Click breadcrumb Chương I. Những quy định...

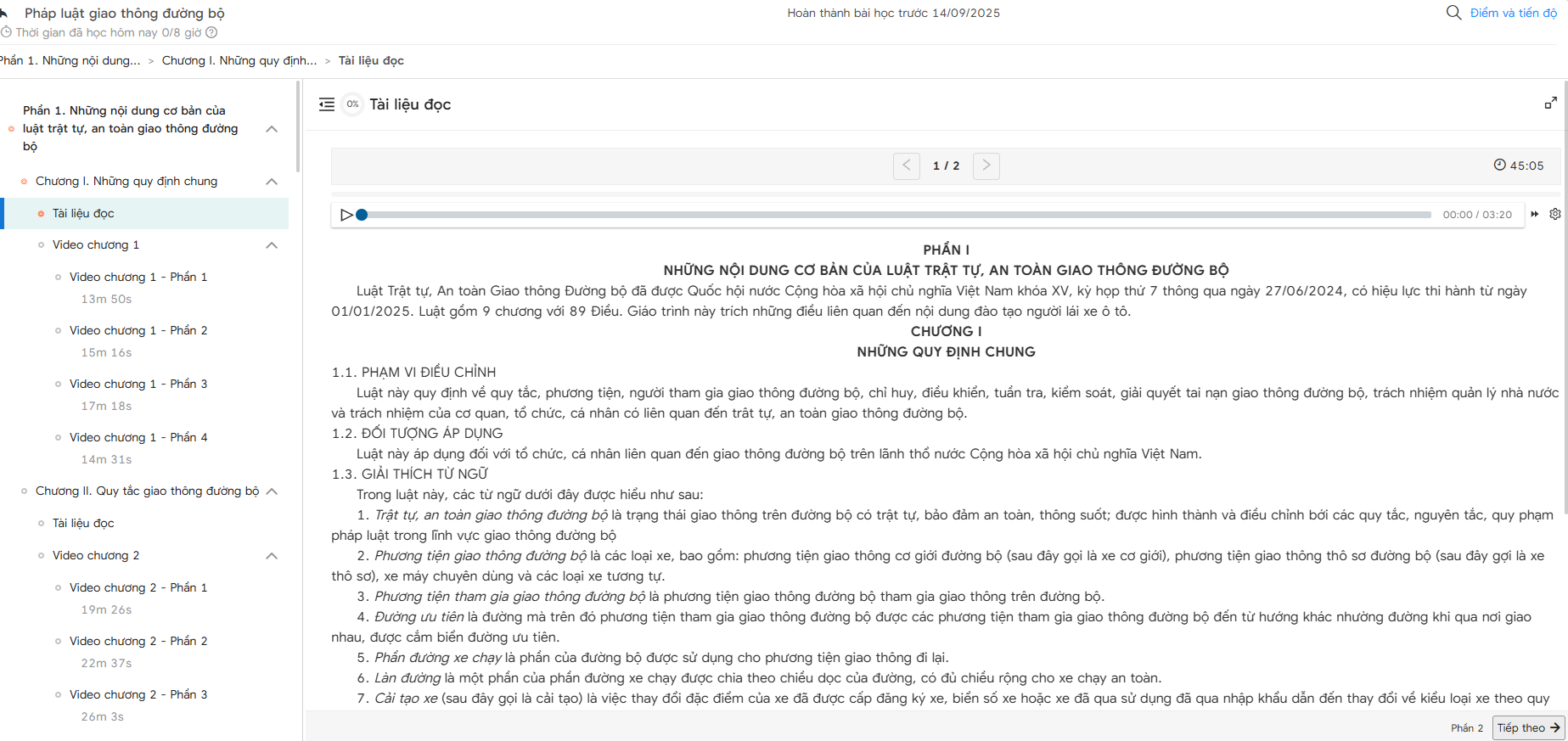pyautogui.click(x=239, y=60)
